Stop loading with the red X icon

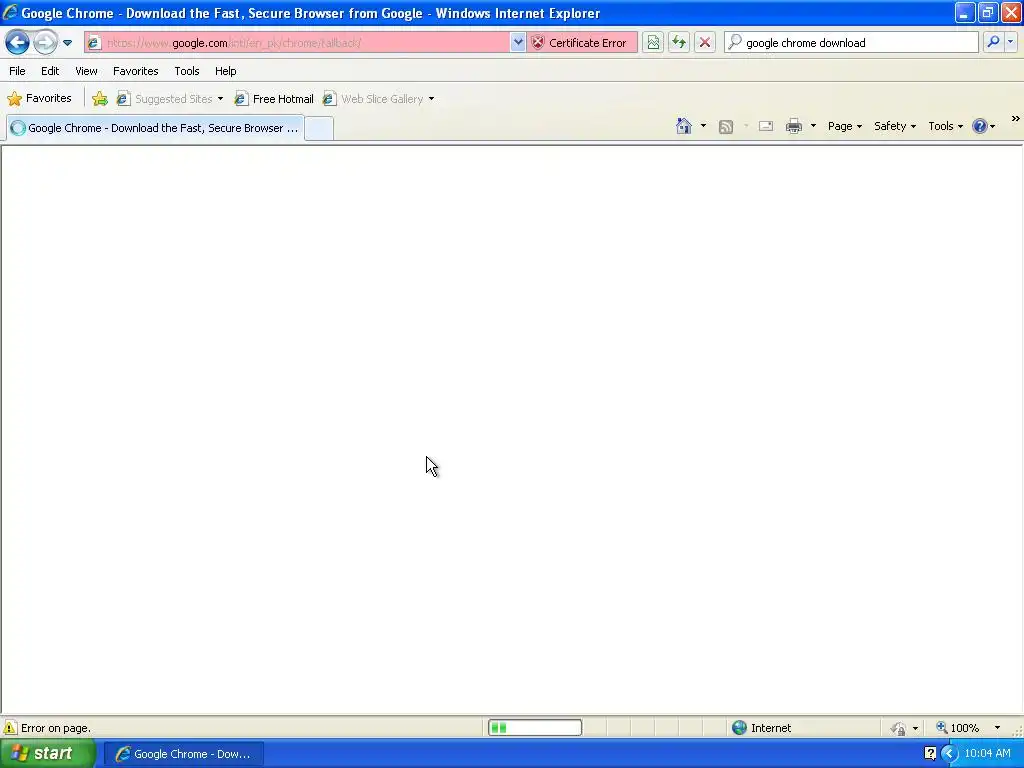(x=705, y=43)
